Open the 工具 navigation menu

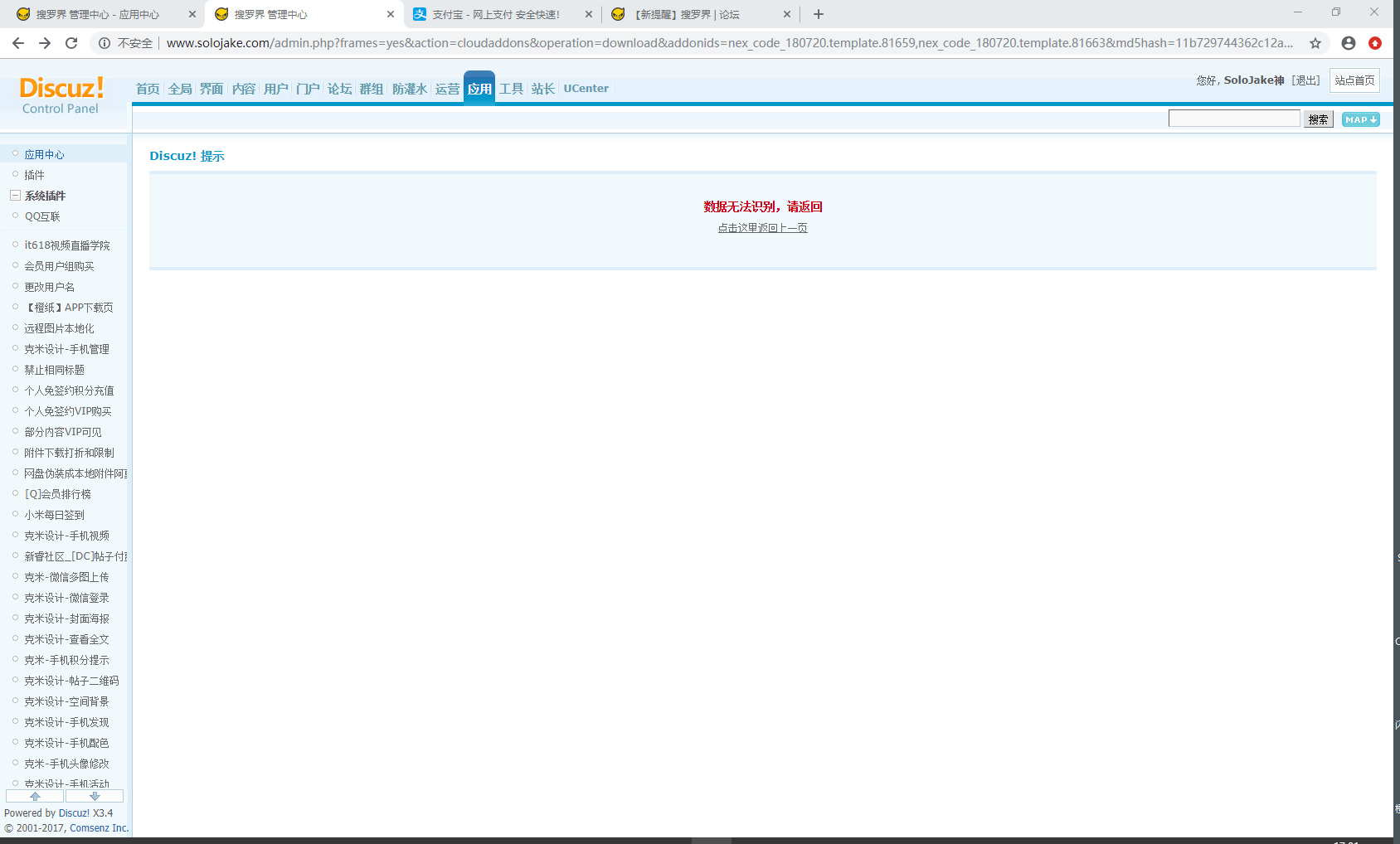(x=511, y=89)
